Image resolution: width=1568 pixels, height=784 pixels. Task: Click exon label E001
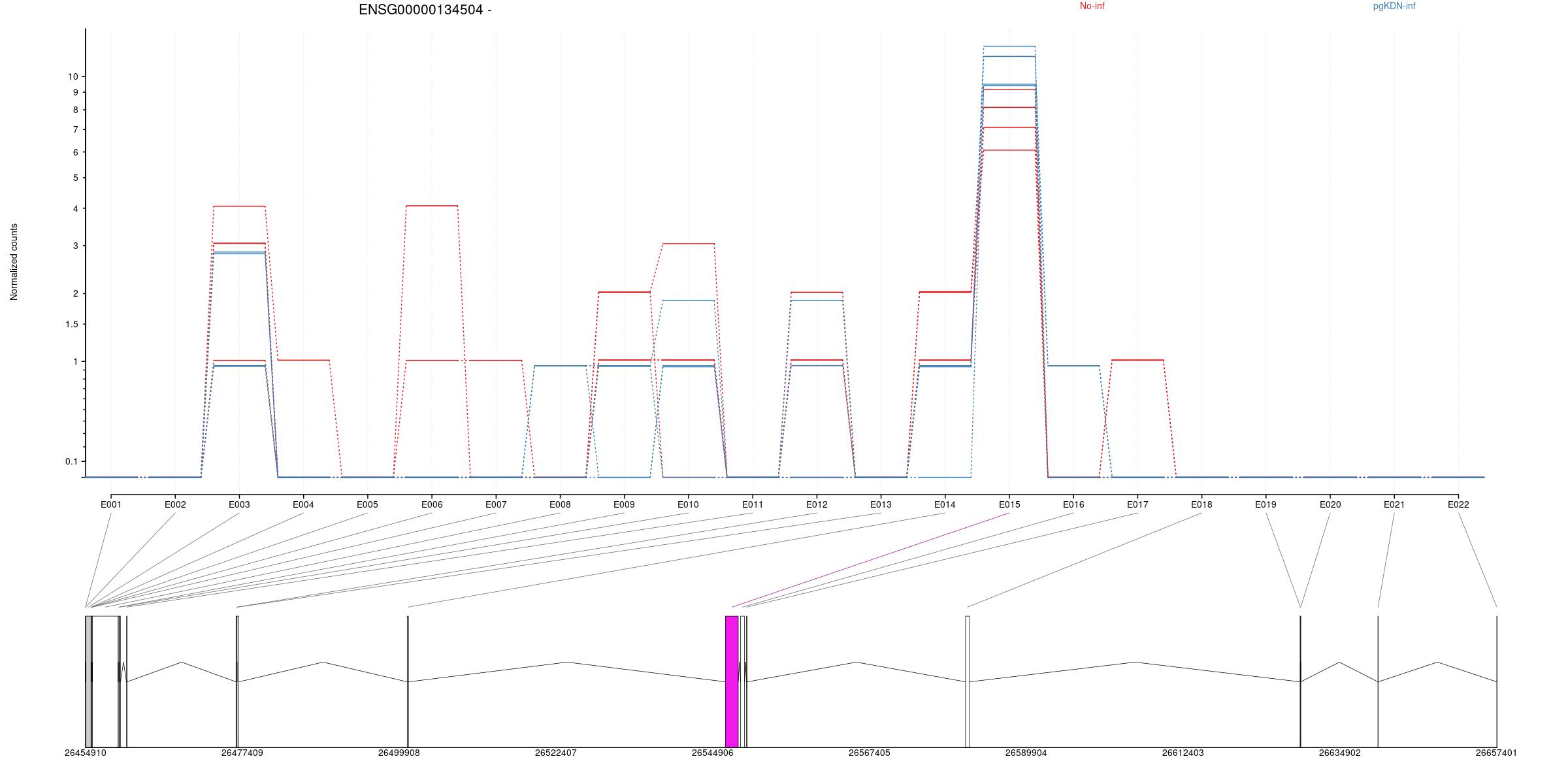click(x=111, y=504)
